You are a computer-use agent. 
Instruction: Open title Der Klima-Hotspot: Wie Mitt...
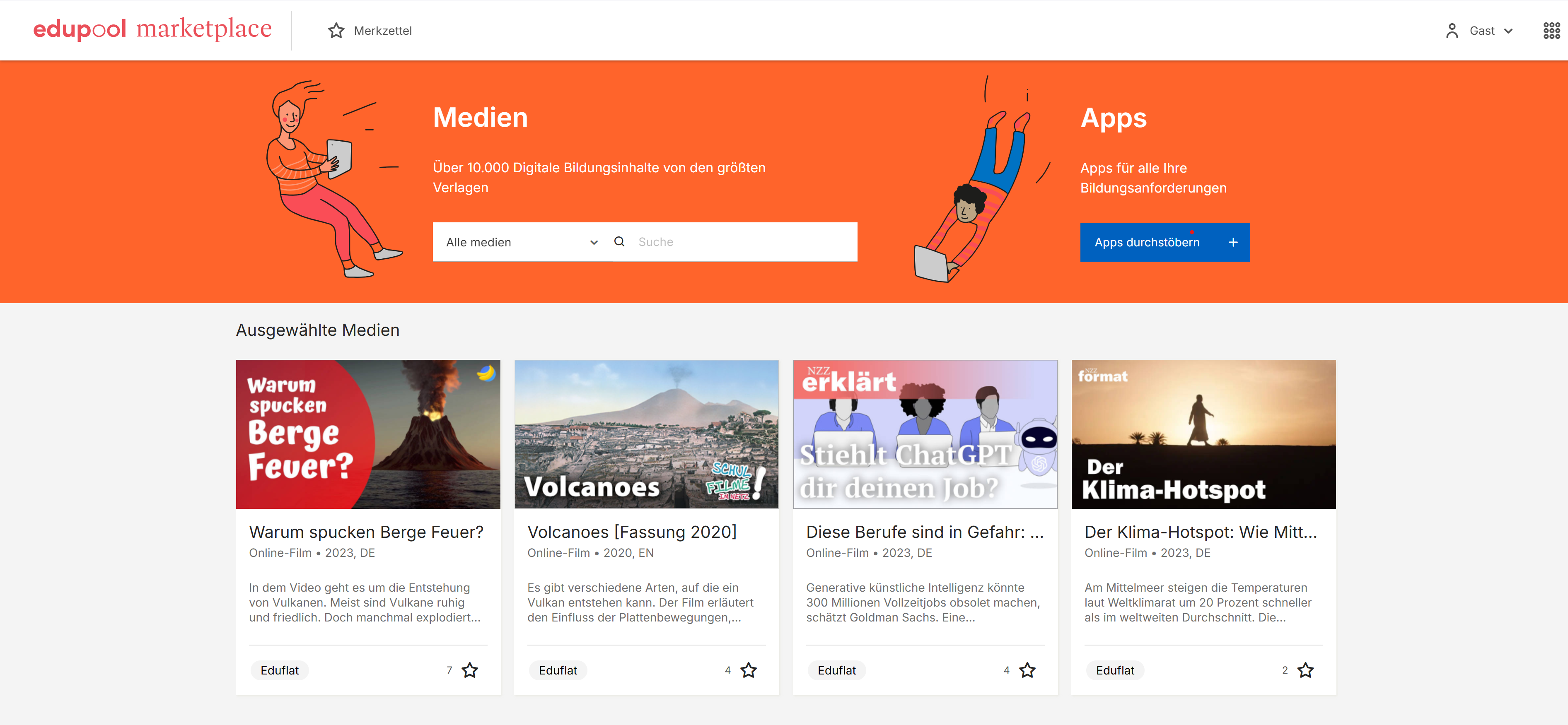click(1201, 532)
